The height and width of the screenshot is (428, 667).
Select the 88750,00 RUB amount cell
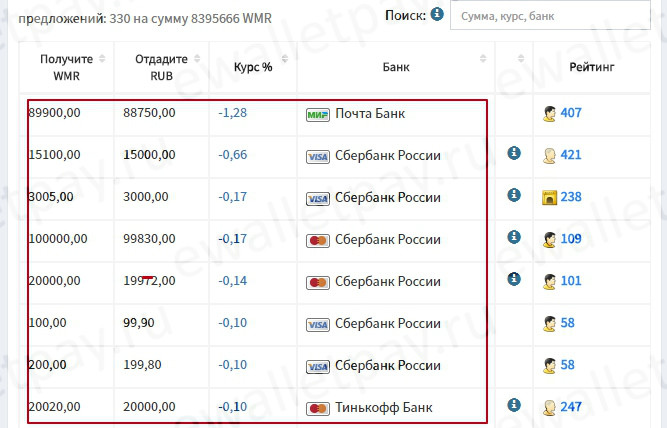coord(149,113)
